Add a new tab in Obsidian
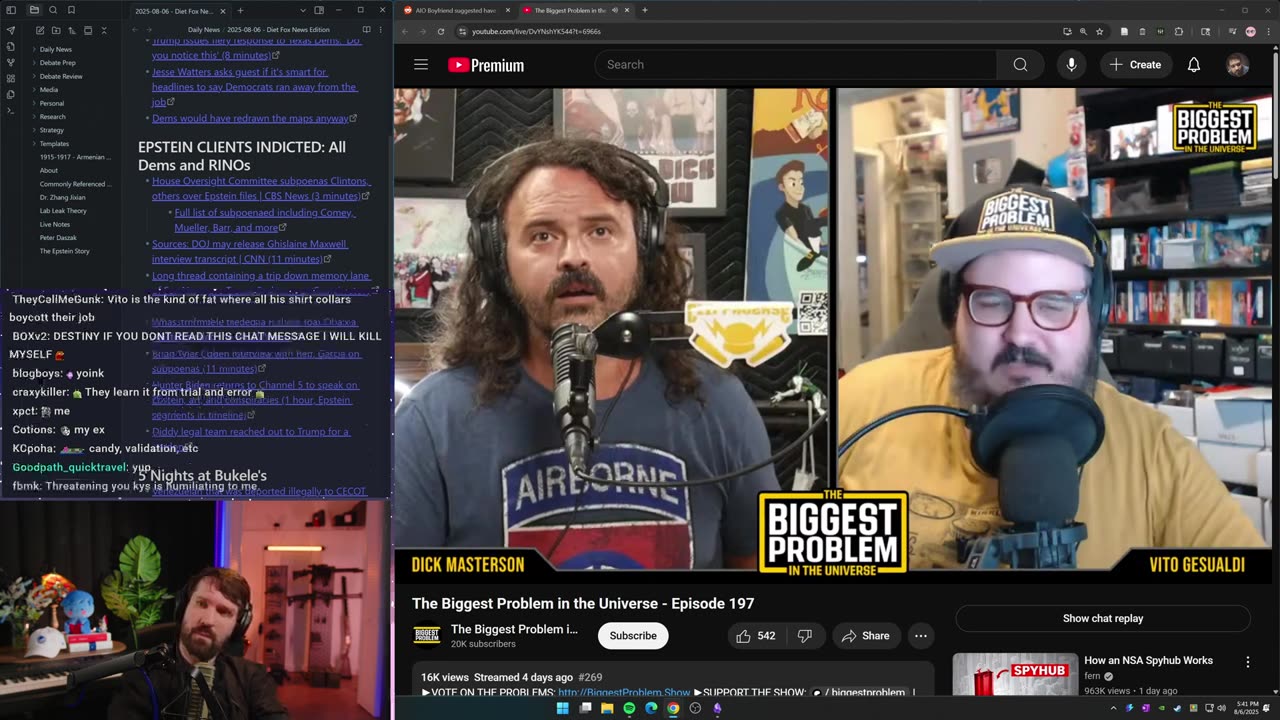 (240, 10)
